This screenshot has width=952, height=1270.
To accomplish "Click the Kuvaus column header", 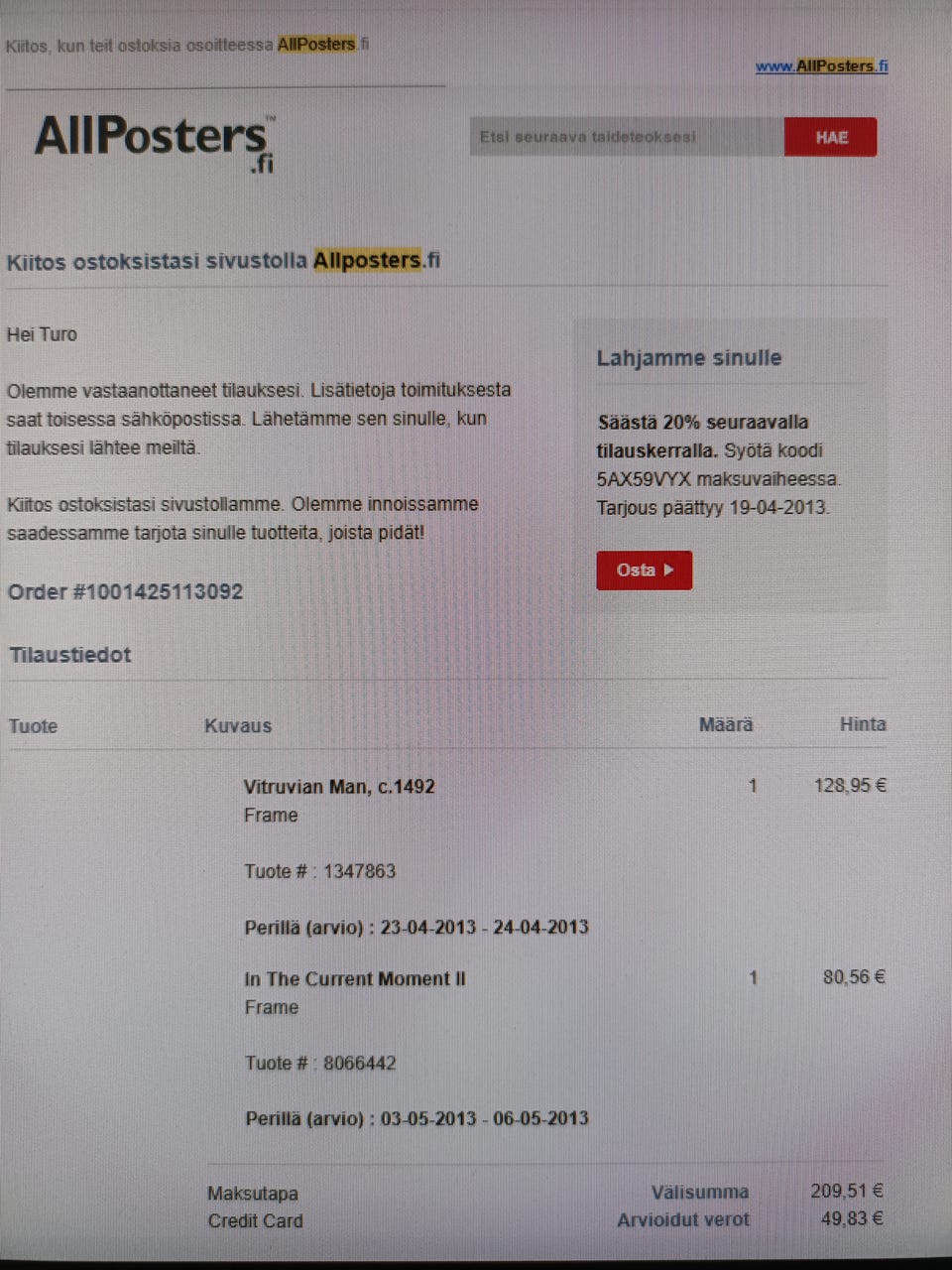I will point(238,726).
